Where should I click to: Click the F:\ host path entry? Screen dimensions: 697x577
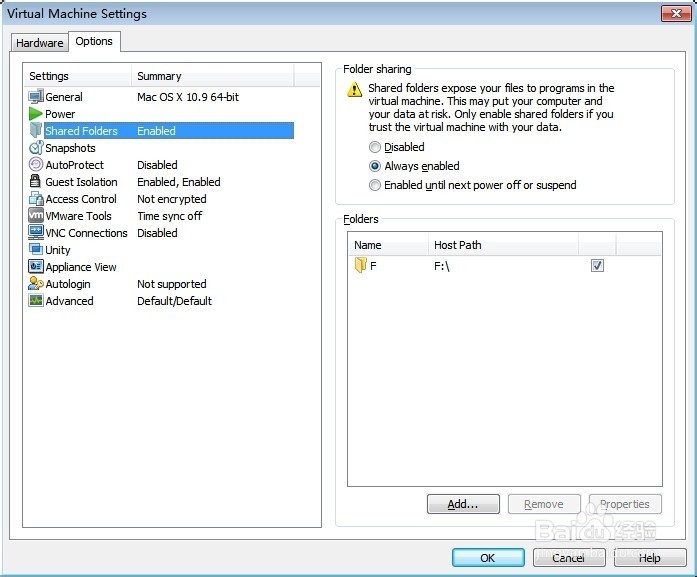pos(442,266)
